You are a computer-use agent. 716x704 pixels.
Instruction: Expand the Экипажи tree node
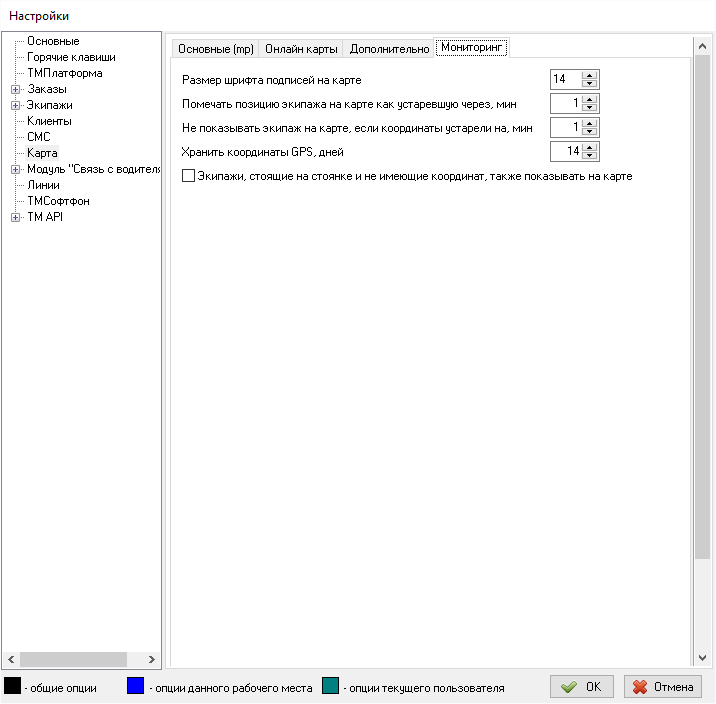coord(15,105)
